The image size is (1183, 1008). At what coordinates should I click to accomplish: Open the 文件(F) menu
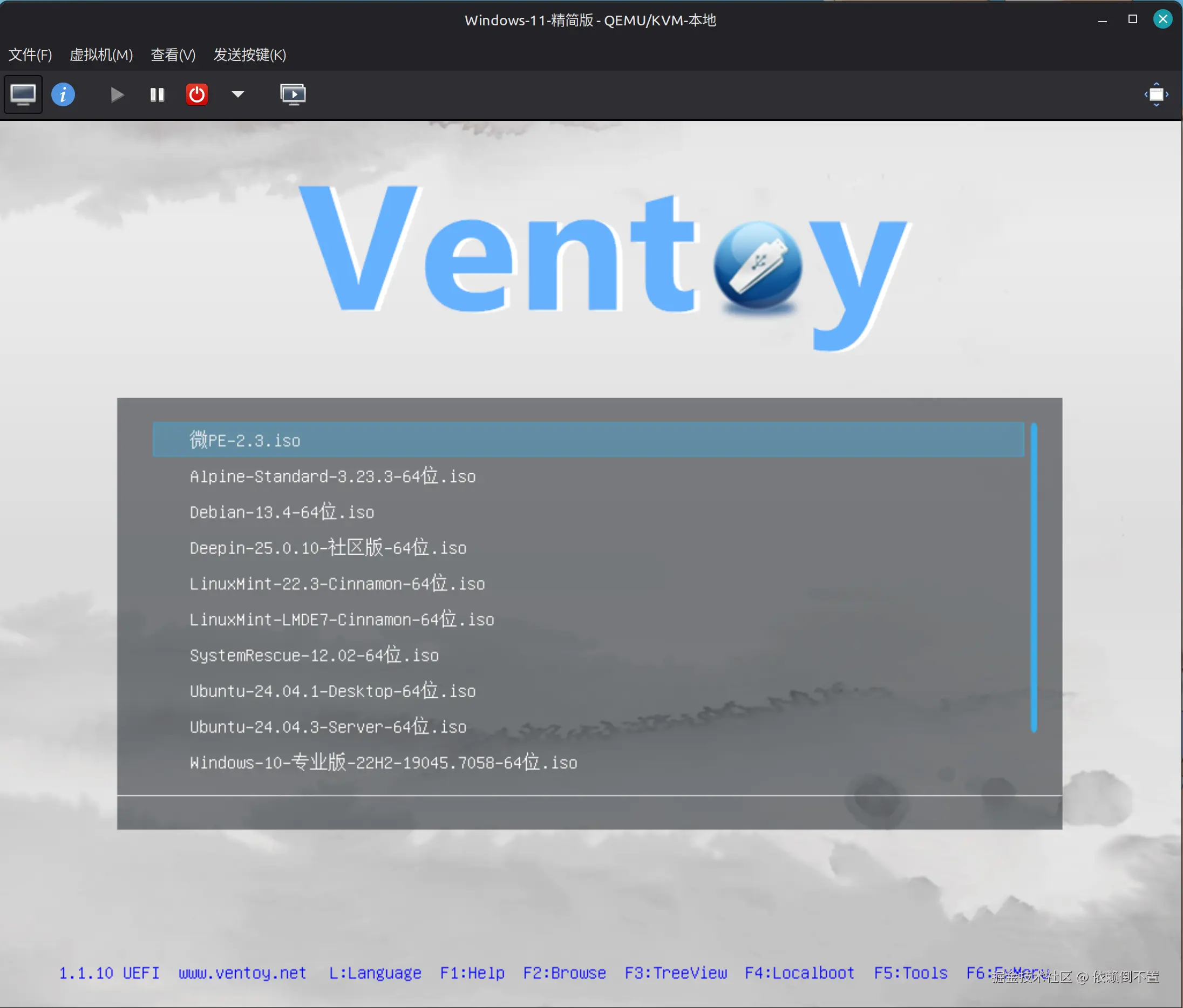30,55
